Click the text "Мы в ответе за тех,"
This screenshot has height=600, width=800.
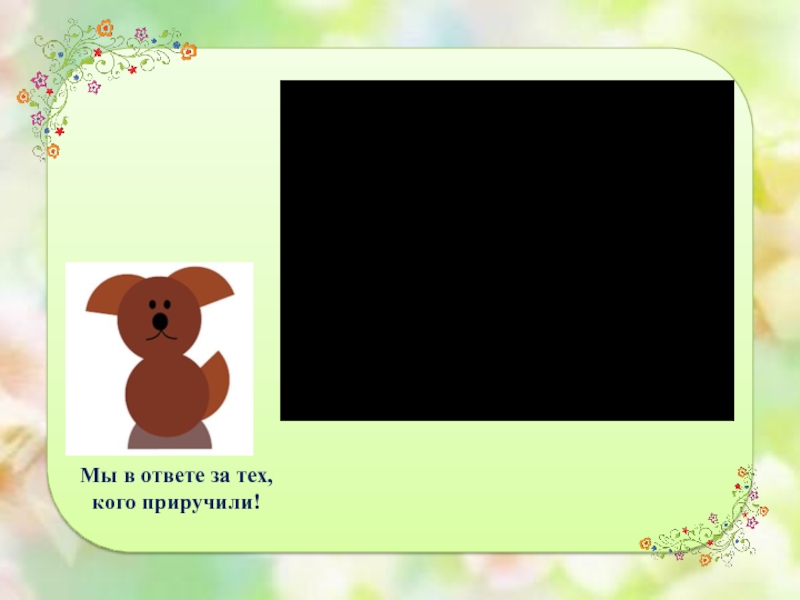(x=177, y=476)
